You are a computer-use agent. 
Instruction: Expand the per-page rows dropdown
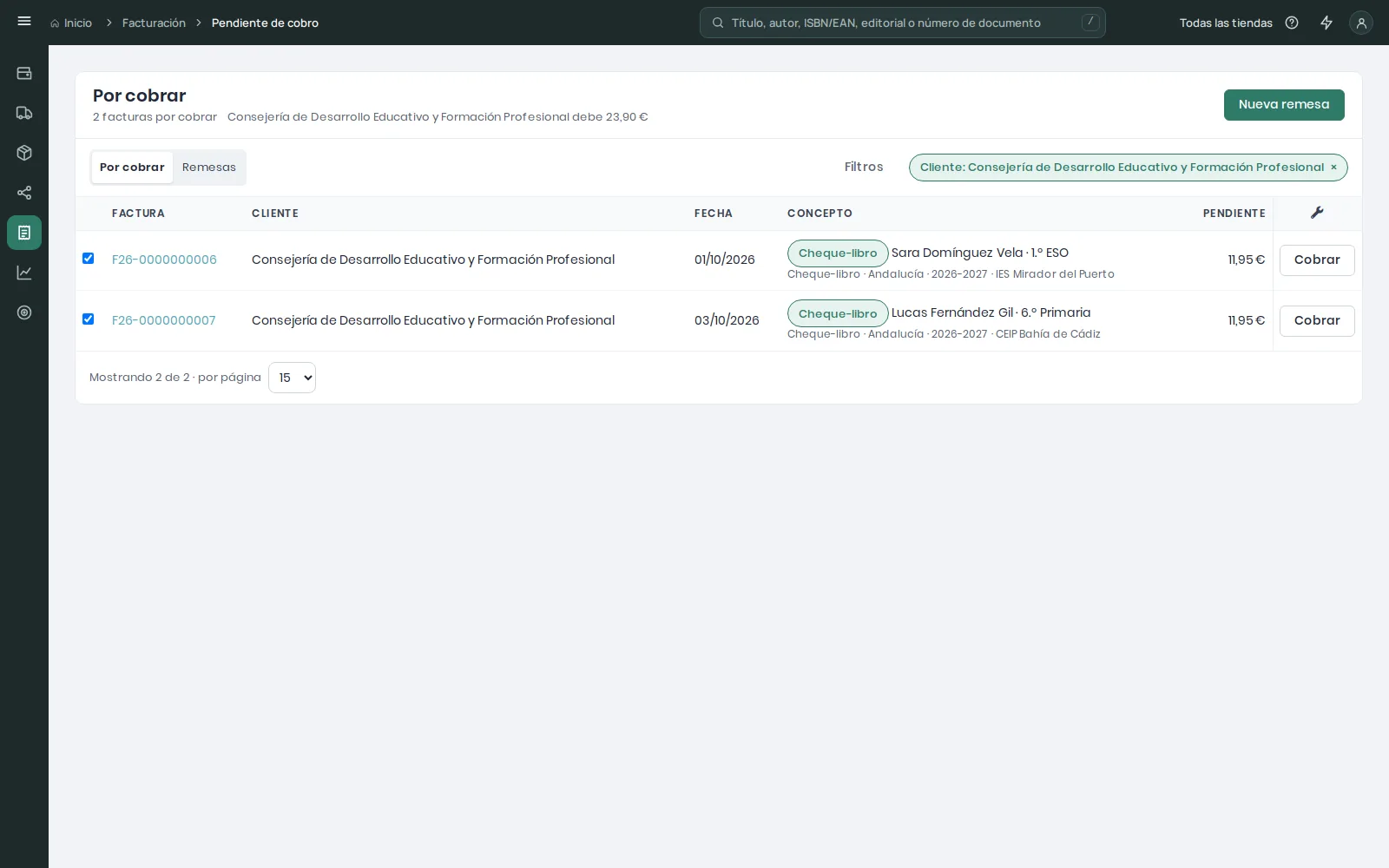[x=292, y=378]
